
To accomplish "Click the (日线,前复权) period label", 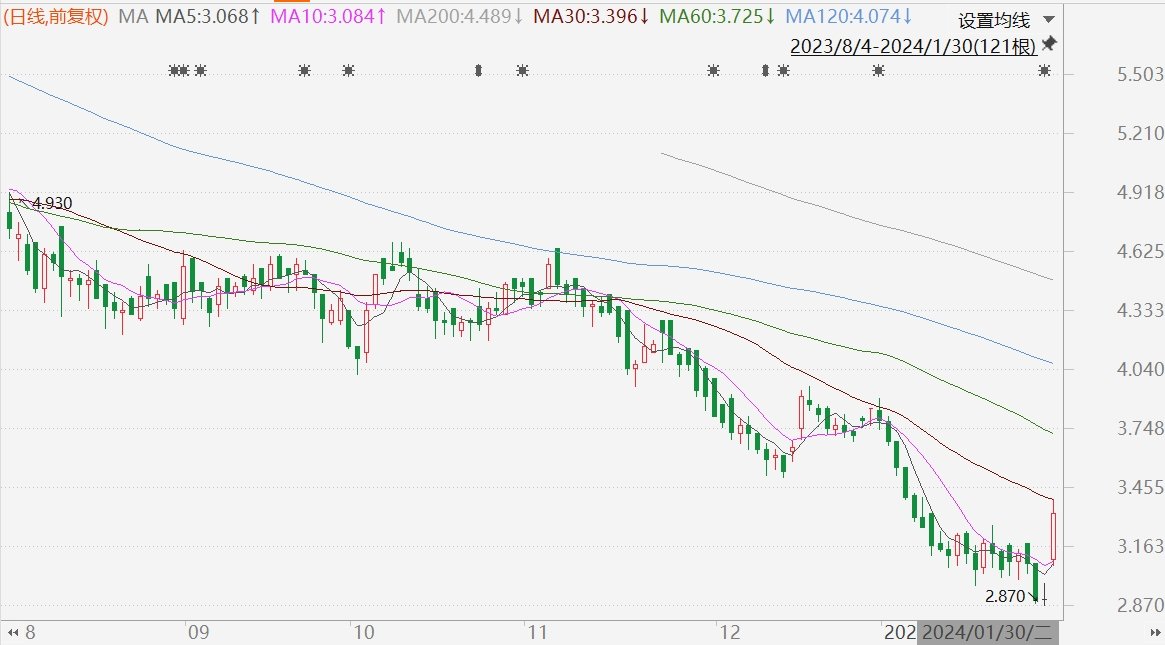I will tap(57, 16).
